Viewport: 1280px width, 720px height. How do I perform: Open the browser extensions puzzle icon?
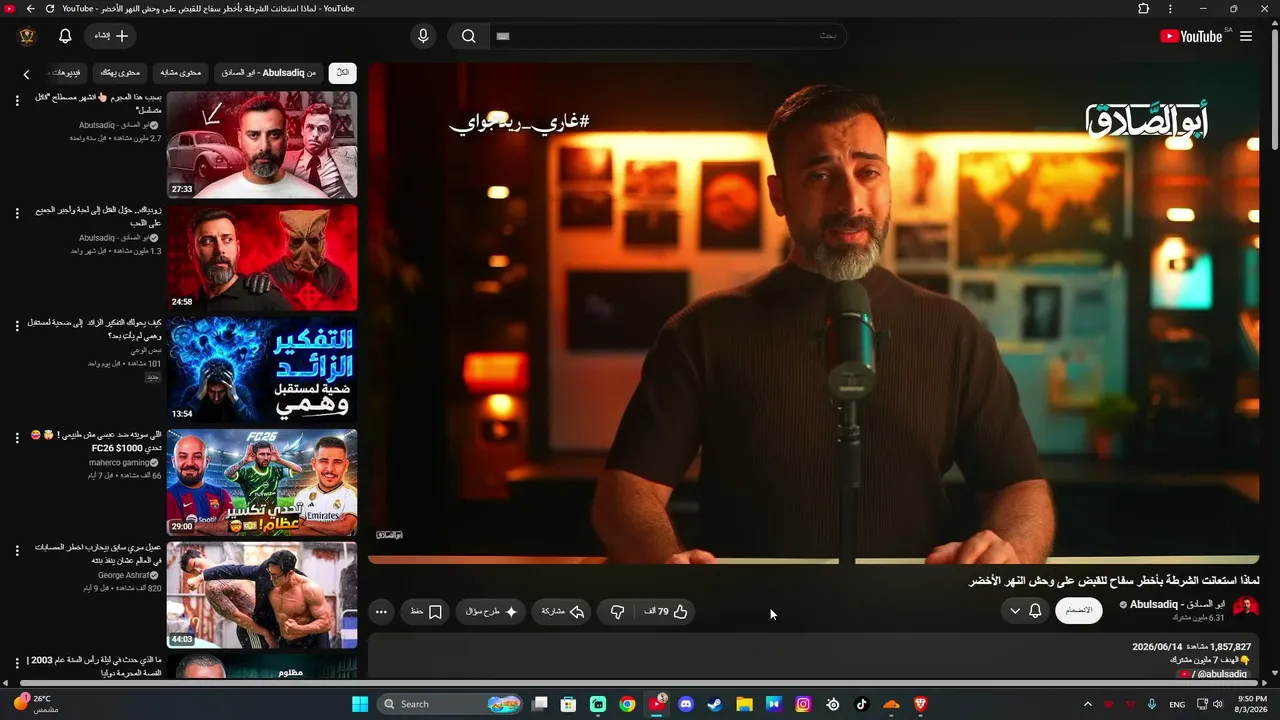1144,8
